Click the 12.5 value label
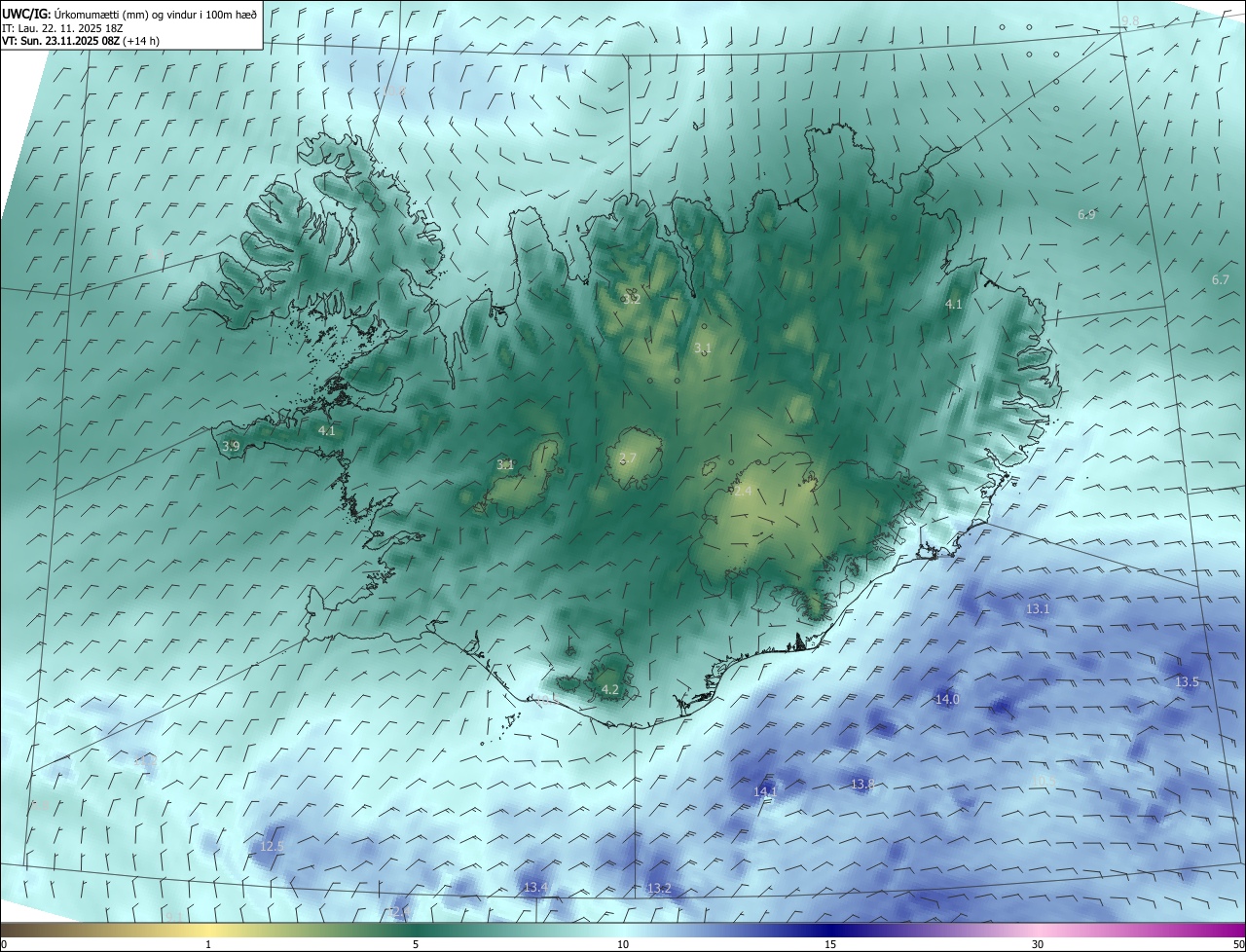Image resolution: width=1246 pixels, height=952 pixels. point(272,846)
